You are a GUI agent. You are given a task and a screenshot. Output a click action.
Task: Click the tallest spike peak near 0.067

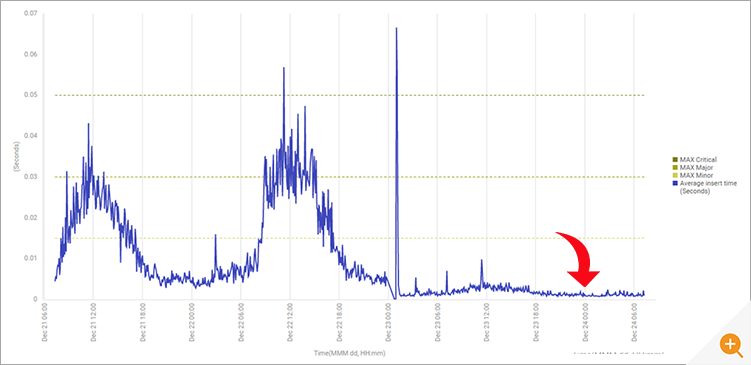click(397, 28)
